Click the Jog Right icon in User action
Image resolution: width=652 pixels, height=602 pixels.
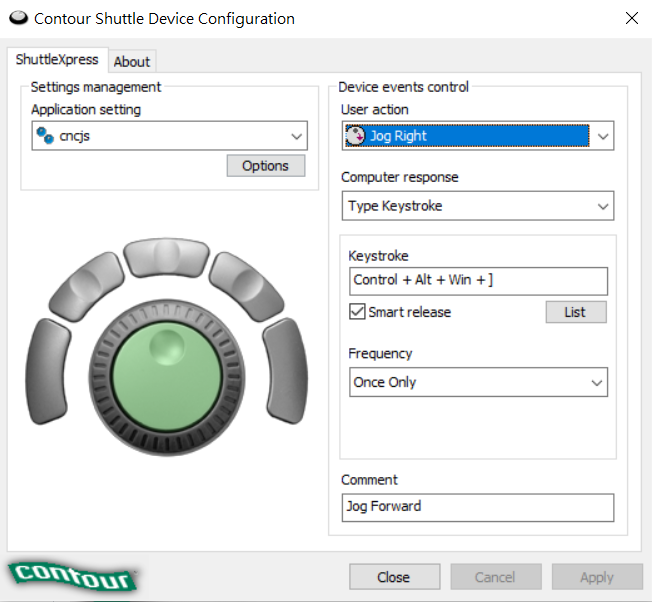(355, 136)
